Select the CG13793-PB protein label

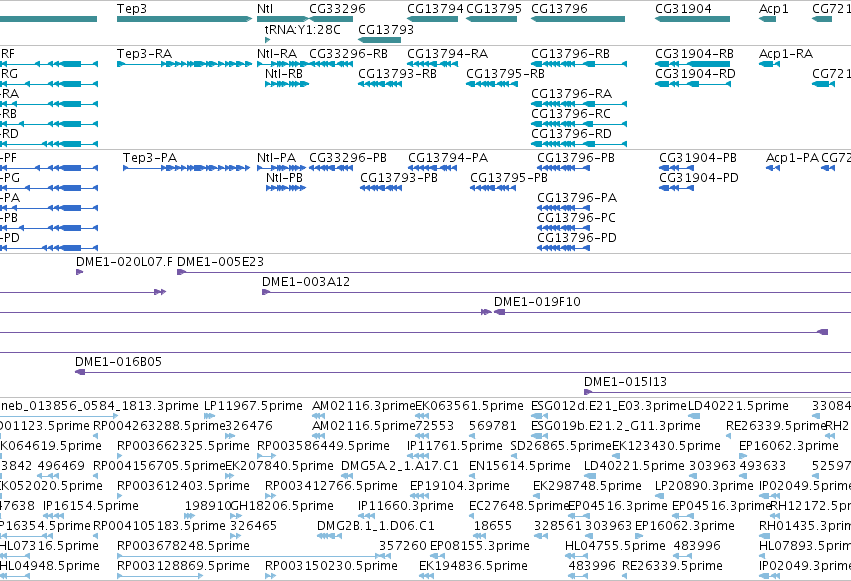[x=399, y=178]
